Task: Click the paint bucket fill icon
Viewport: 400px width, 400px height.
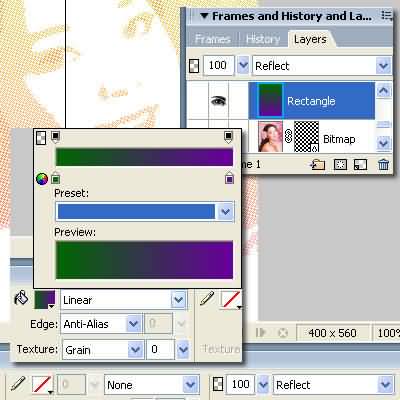Action: point(21,298)
